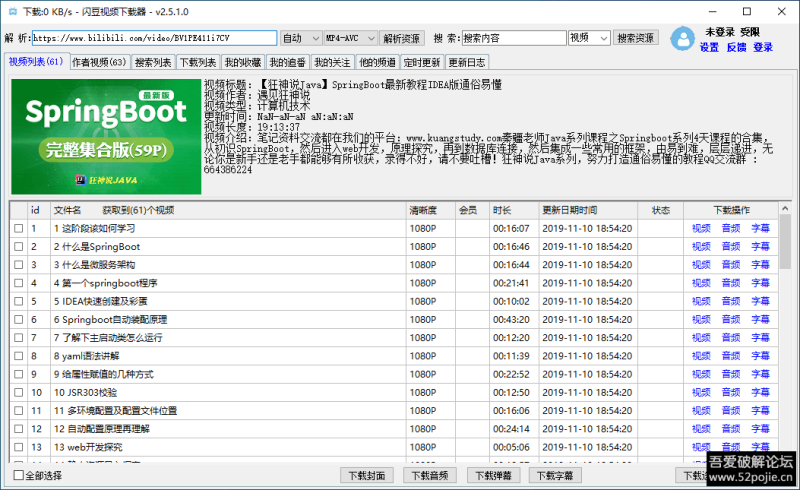Open the 更新日志 tab
The height and width of the screenshot is (490, 800).
coord(467,62)
